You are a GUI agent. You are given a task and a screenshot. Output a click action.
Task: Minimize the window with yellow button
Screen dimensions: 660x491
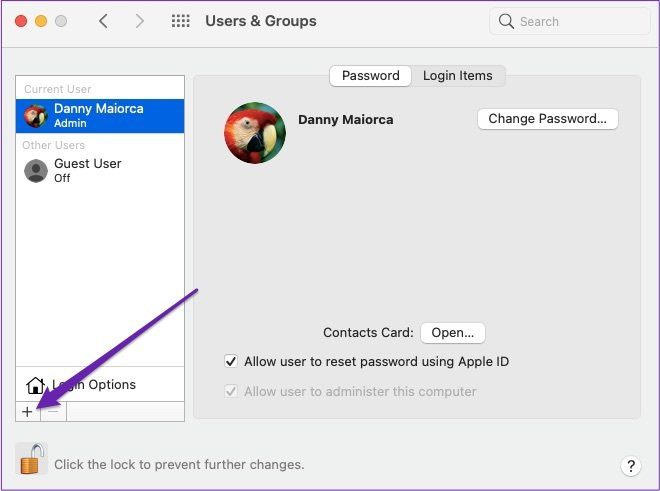point(41,21)
